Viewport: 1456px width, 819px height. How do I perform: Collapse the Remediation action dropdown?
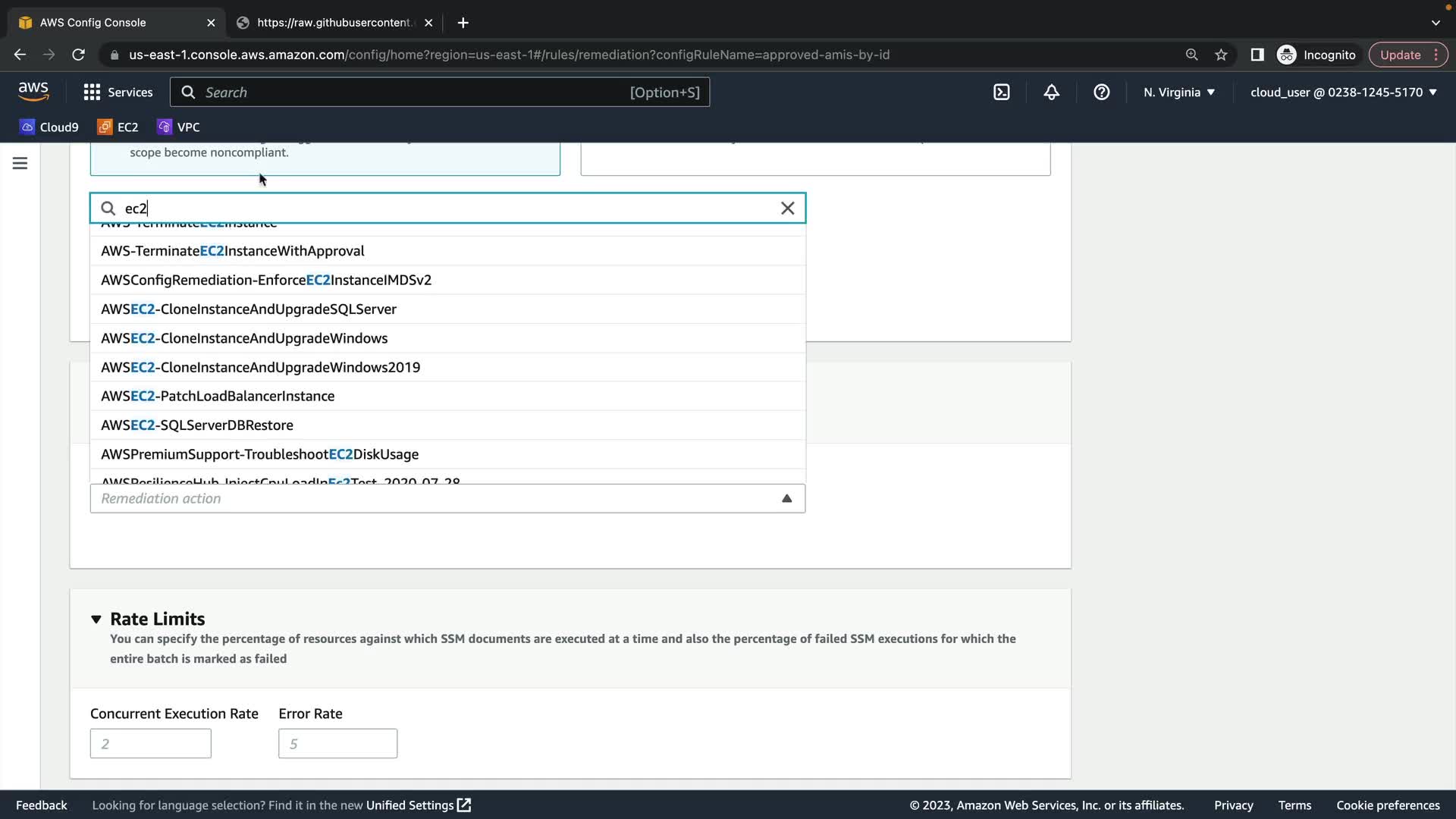click(786, 498)
